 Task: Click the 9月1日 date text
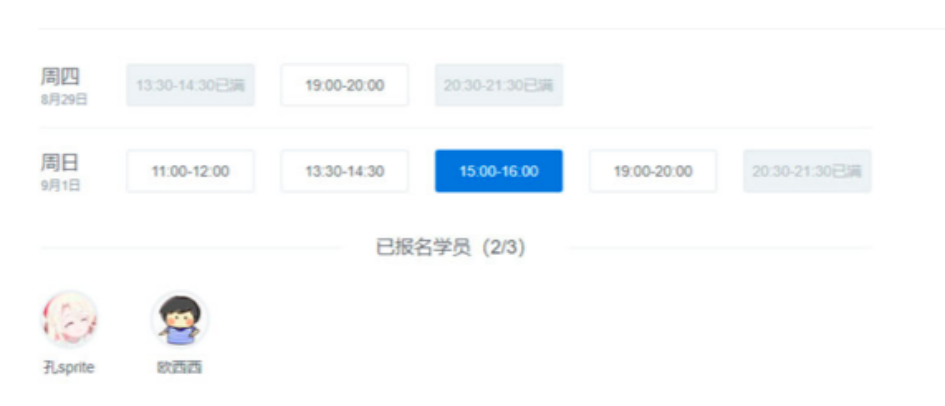click(x=60, y=186)
